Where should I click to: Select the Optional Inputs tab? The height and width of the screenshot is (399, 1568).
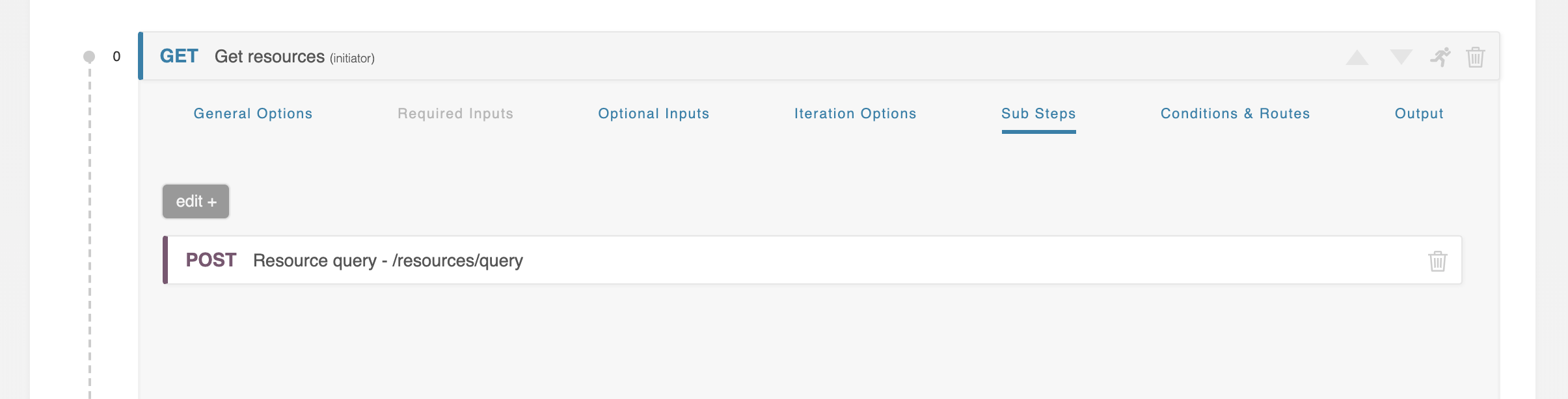[653, 114]
